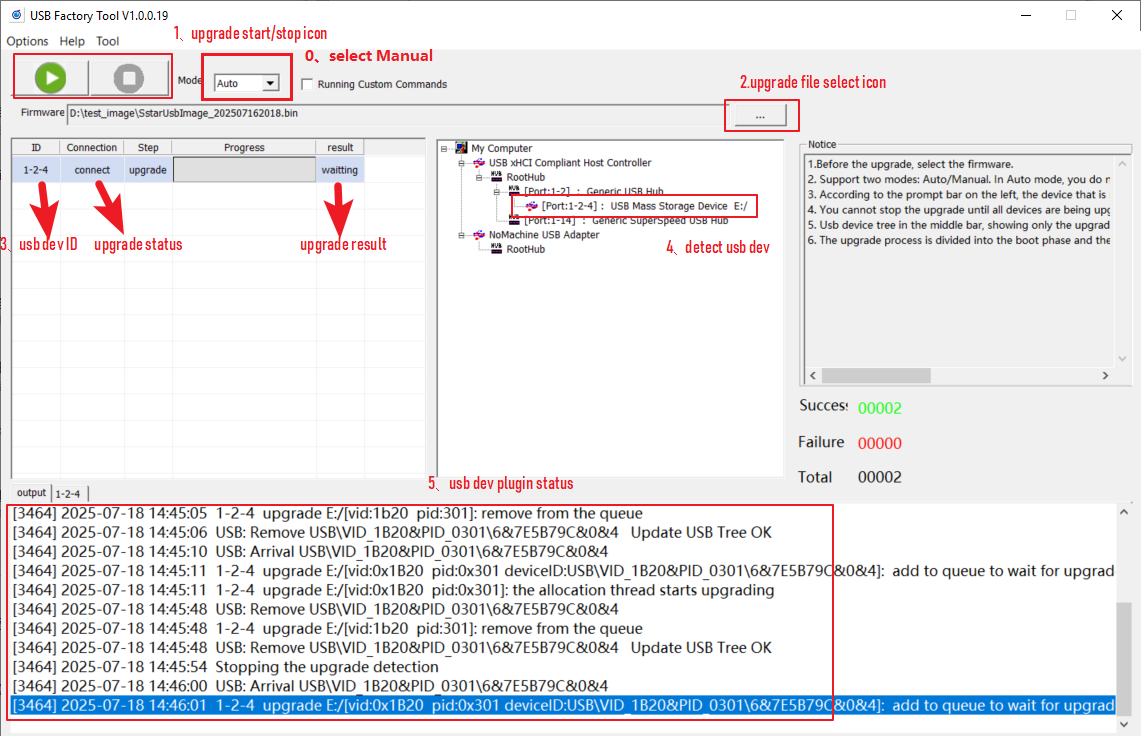The height and width of the screenshot is (736, 1141).
Task: Open the Help menu
Action: pos(72,41)
